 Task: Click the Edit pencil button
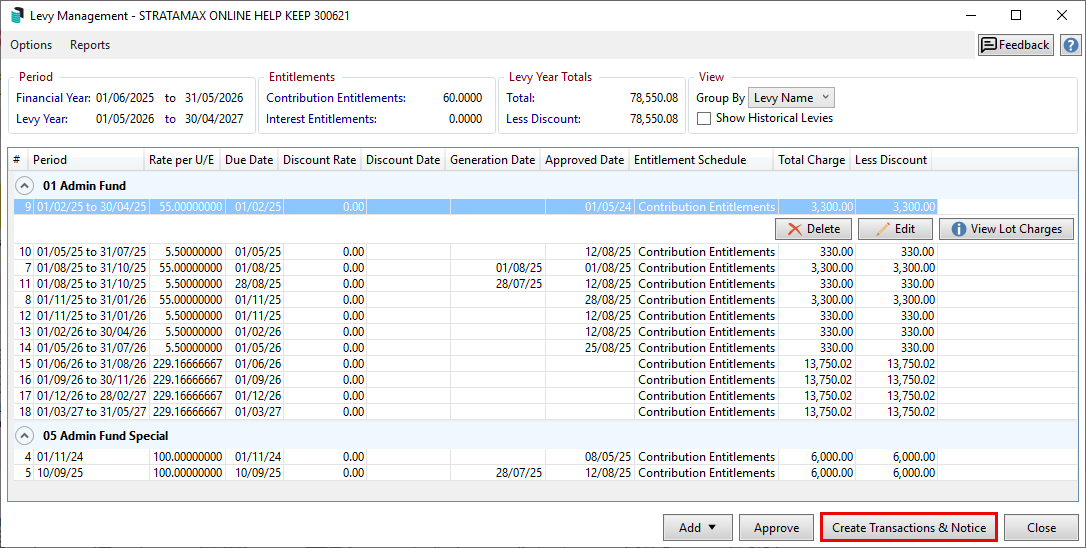tap(895, 229)
